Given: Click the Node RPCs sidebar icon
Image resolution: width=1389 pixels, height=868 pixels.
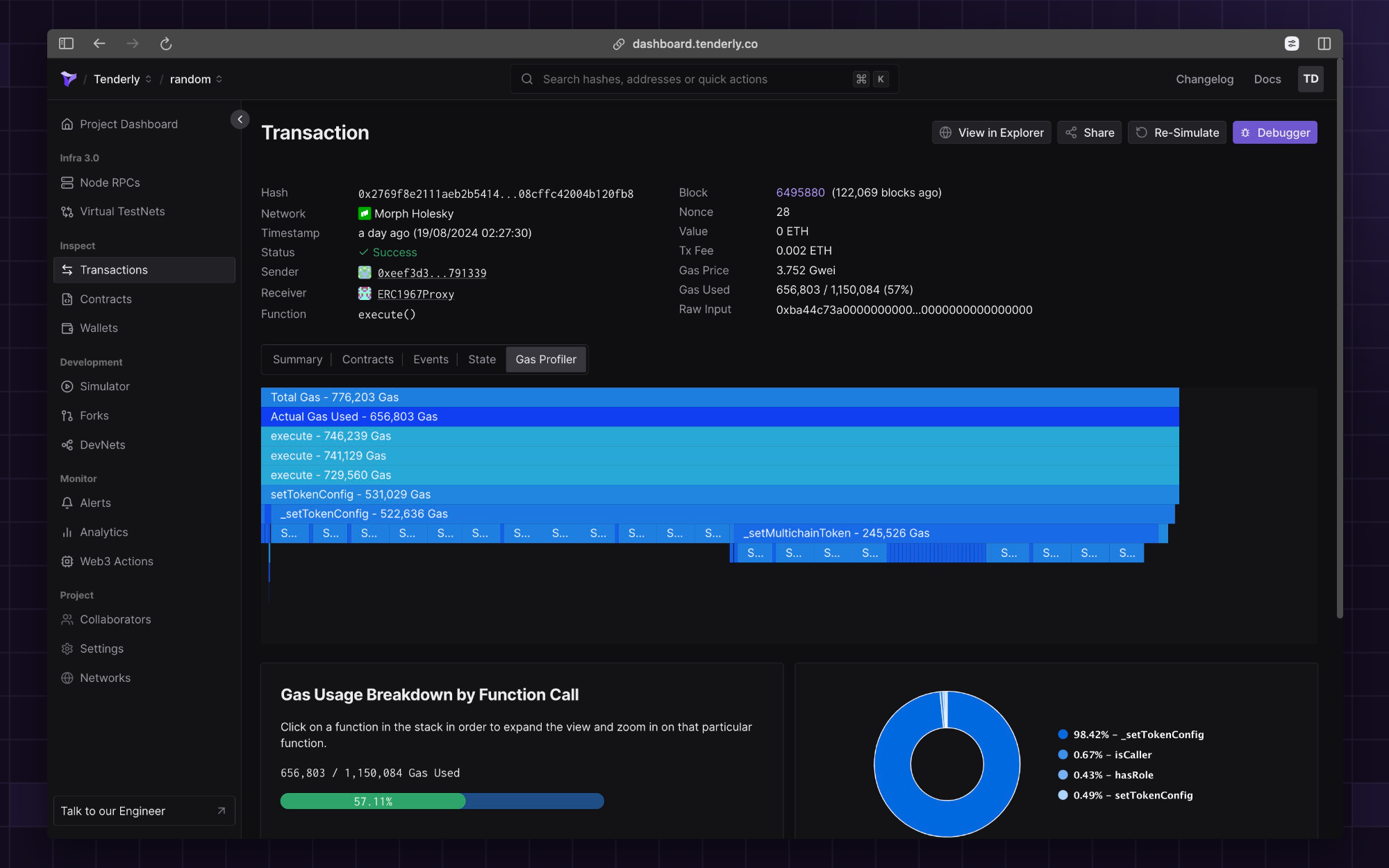Looking at the screenshot, I should tap(65, 182).
